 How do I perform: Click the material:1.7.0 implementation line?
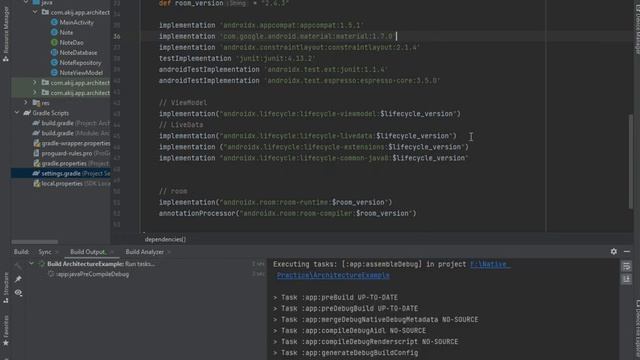tap(277, 36)
